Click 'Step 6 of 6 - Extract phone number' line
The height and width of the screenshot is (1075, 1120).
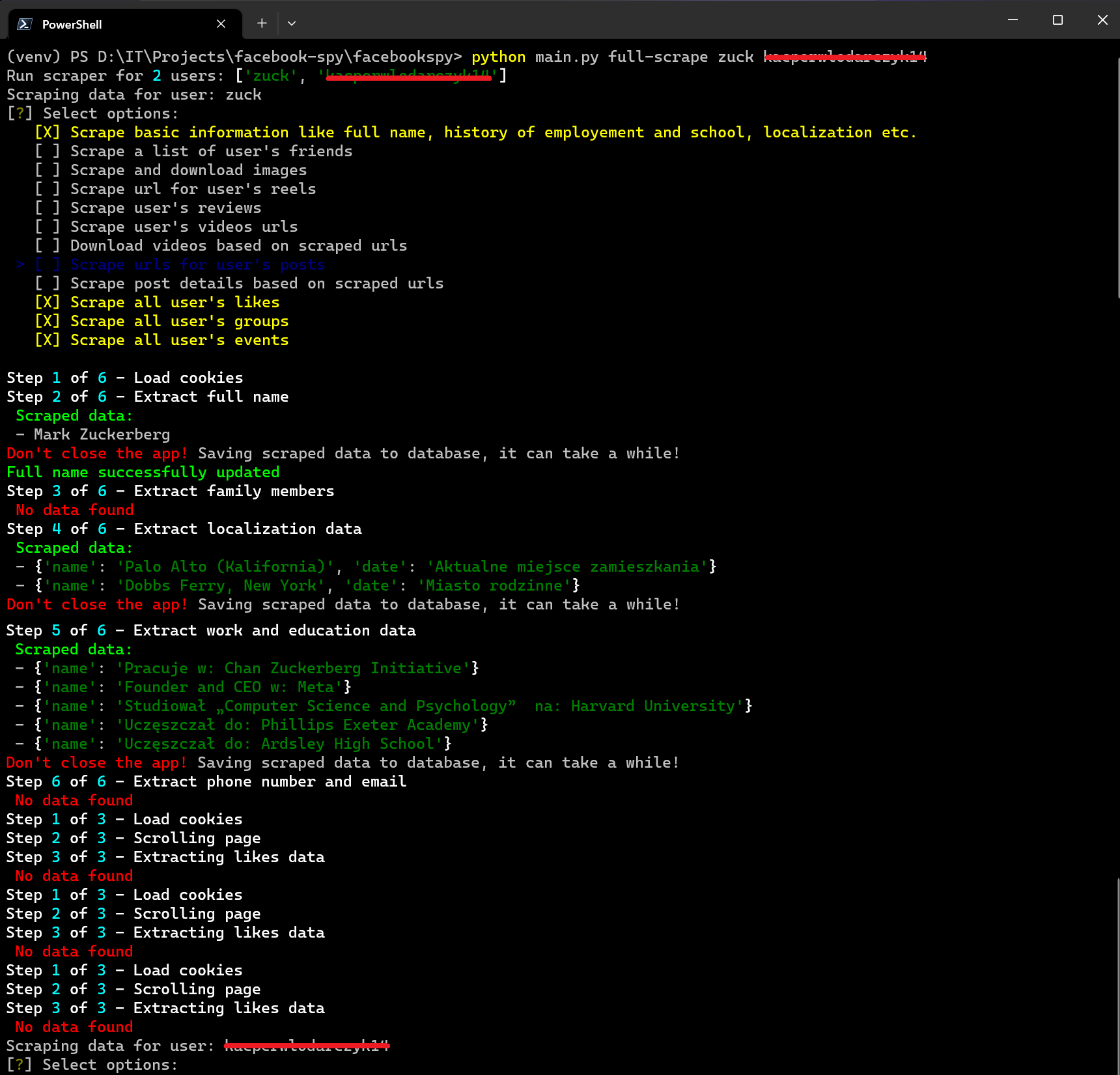click(x=206, y=781)
